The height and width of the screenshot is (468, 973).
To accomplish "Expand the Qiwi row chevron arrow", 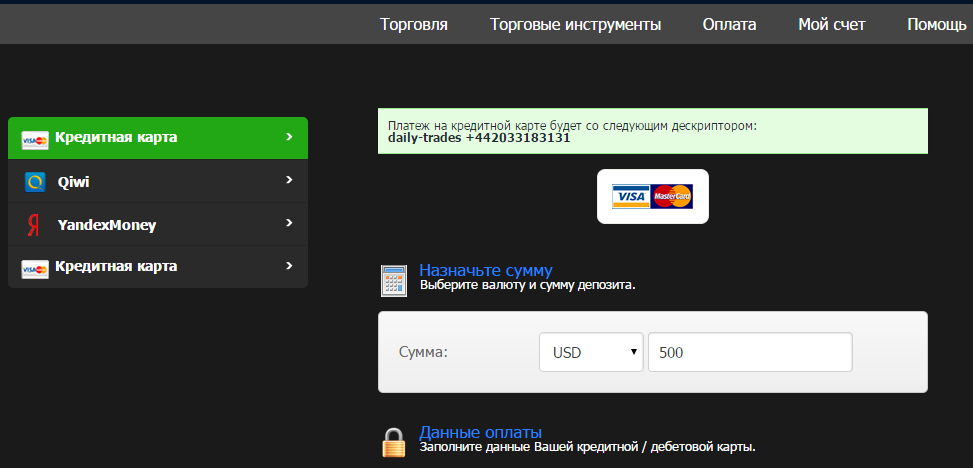I will 288,181.
